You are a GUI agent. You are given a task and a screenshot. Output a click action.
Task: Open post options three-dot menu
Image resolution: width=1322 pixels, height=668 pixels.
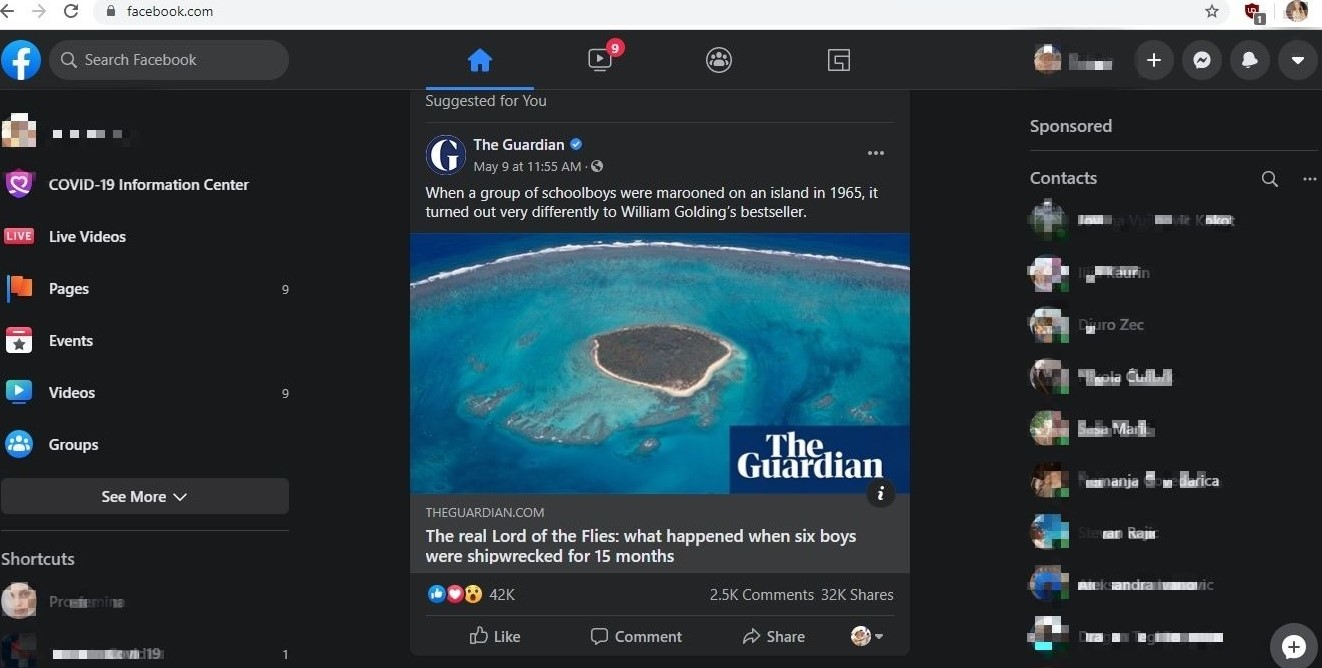click(x=876, y=153)
